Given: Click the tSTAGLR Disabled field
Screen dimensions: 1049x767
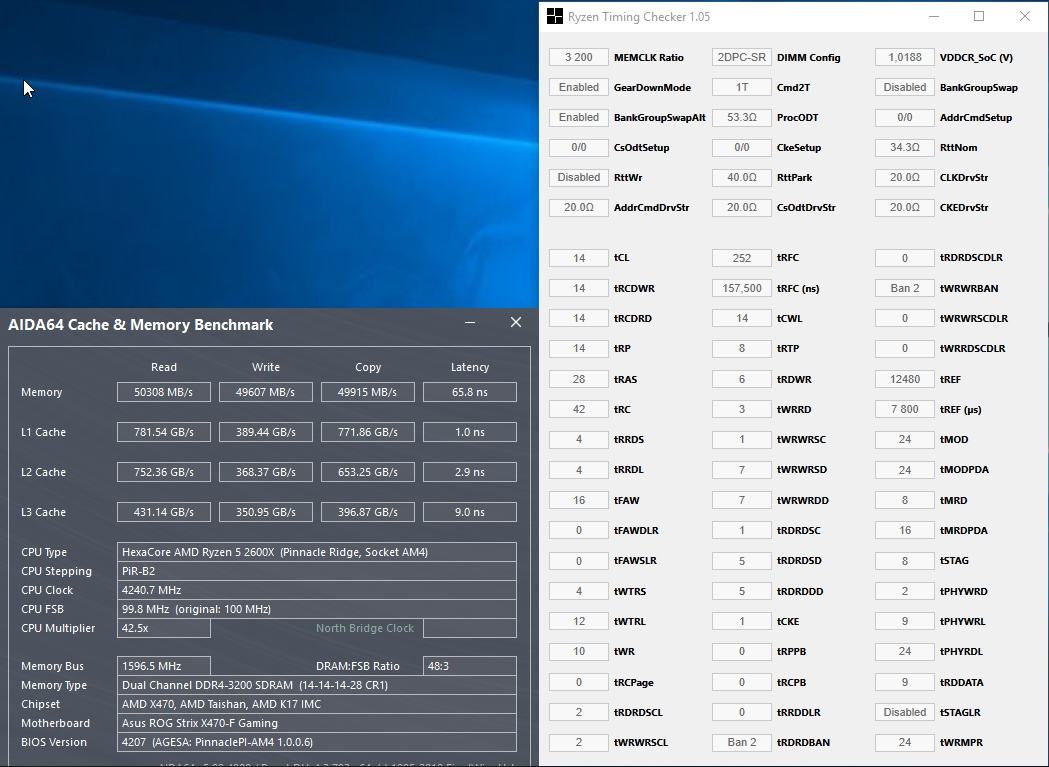Looking at the screenshot, I should (x=904, y=713).
